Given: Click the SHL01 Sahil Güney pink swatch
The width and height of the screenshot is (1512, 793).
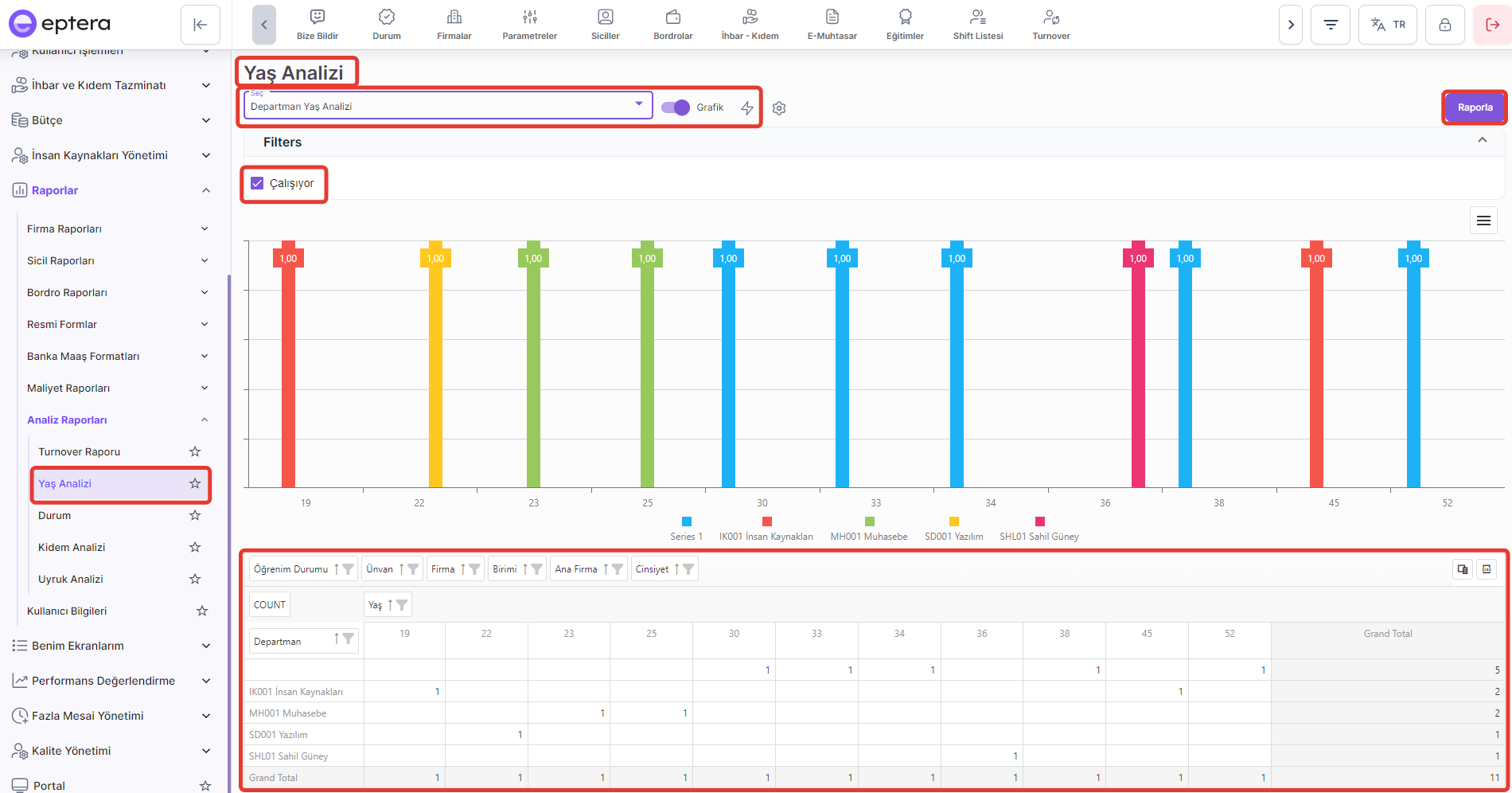Looking at the screenshot, I should point(1039,522).
